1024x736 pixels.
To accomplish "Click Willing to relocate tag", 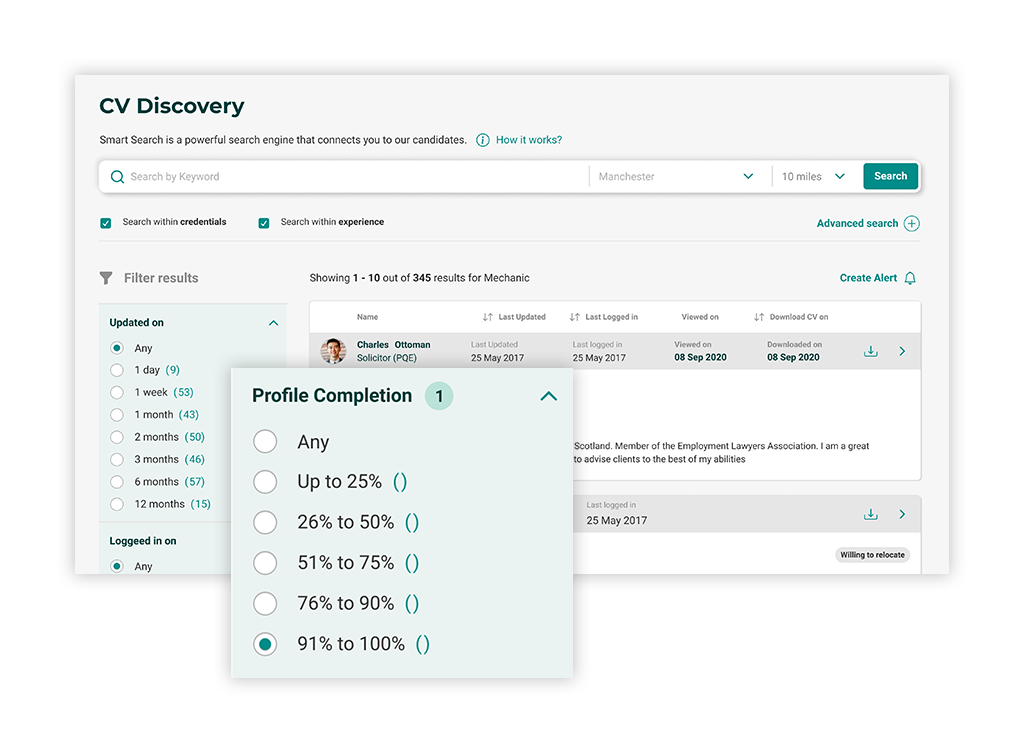I will click(872, 555).
